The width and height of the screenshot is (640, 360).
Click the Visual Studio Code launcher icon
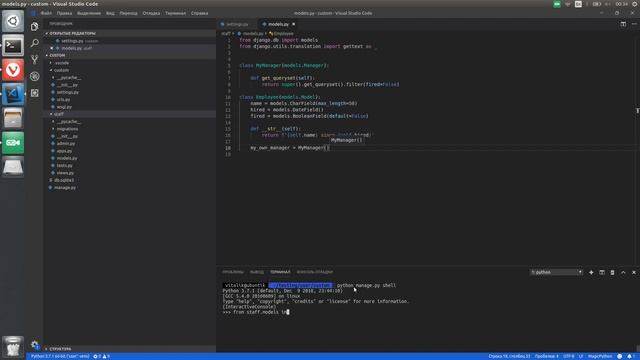pos(13,94)
